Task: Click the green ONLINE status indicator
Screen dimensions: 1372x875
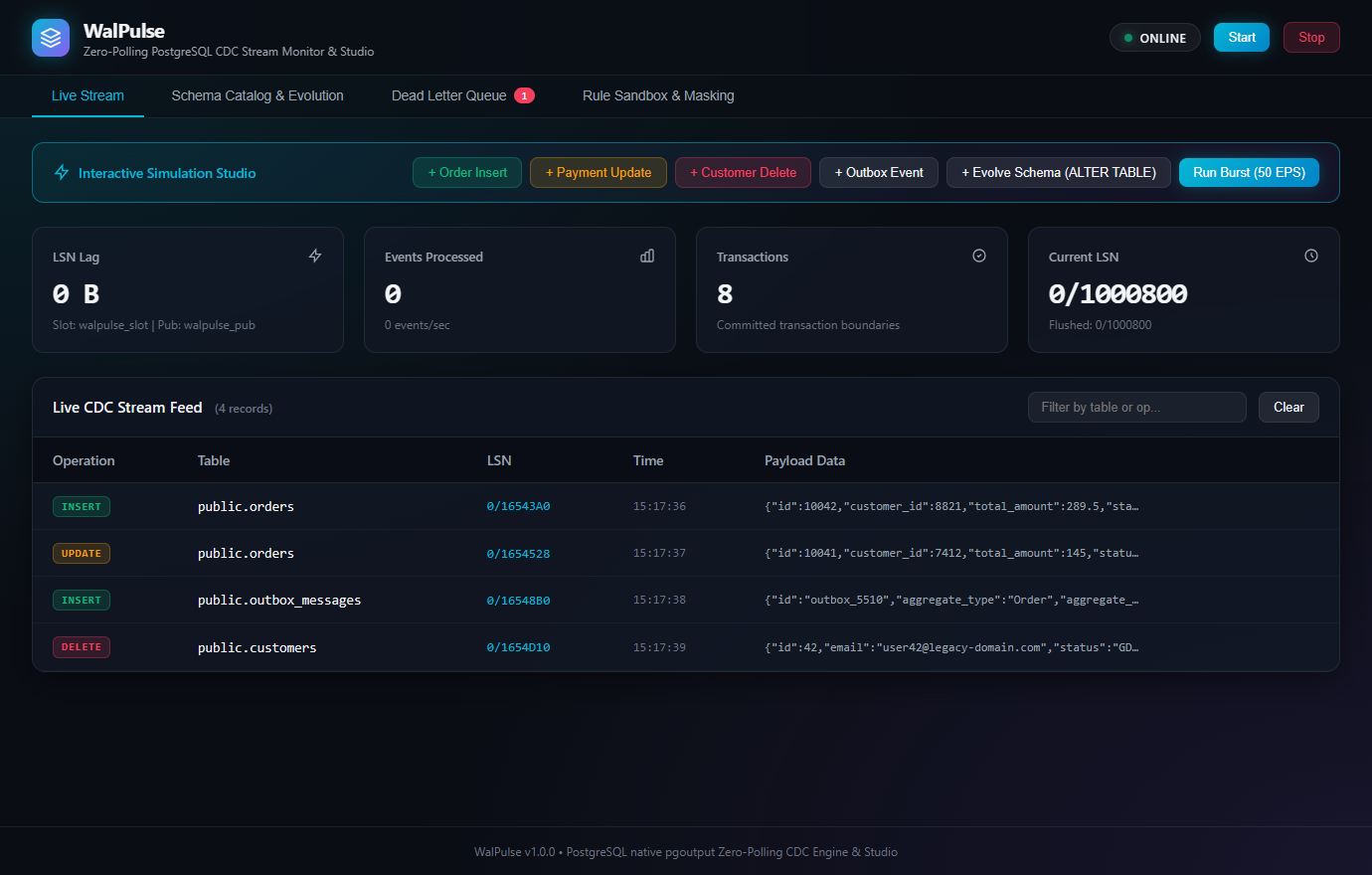Action: pos(1155,38)
